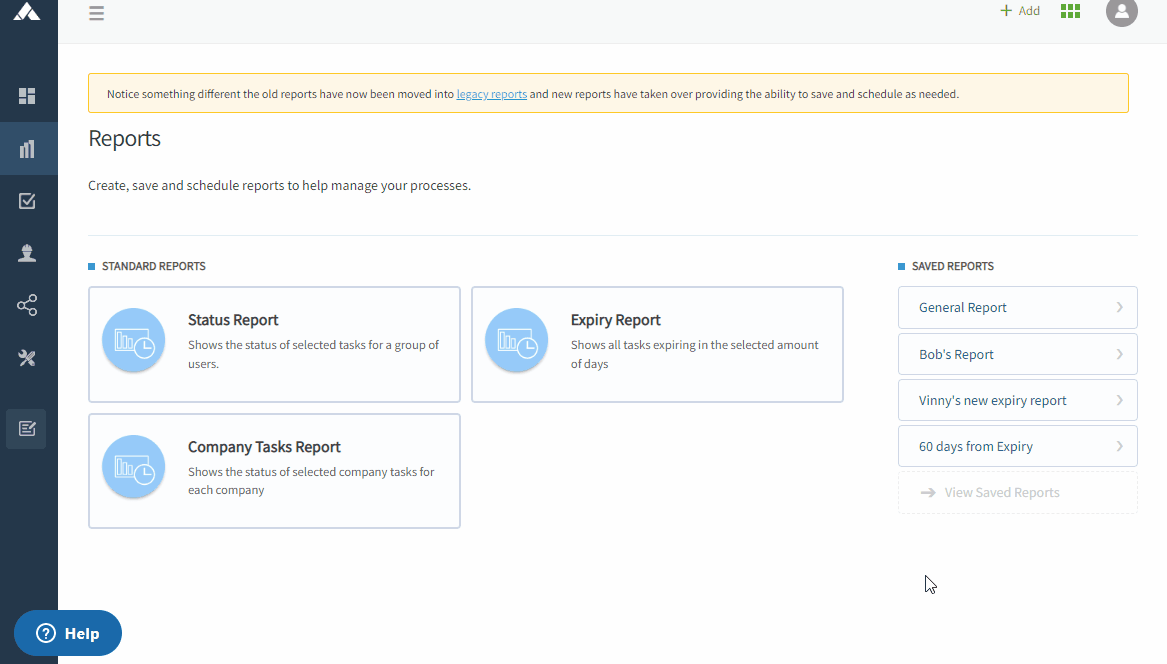The image size is (1167, 664).
Task: Click View Saved Reports
Action: point(1001,493)
